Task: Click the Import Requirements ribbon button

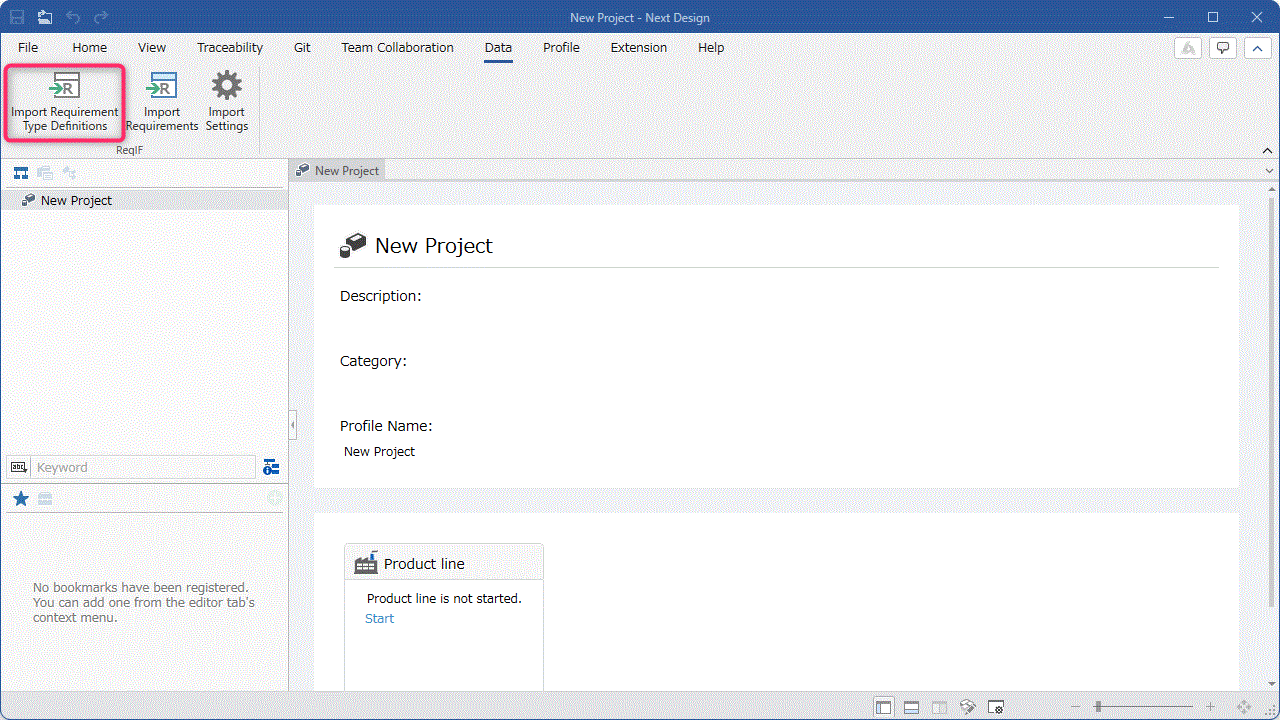Action: pos(162,102)
